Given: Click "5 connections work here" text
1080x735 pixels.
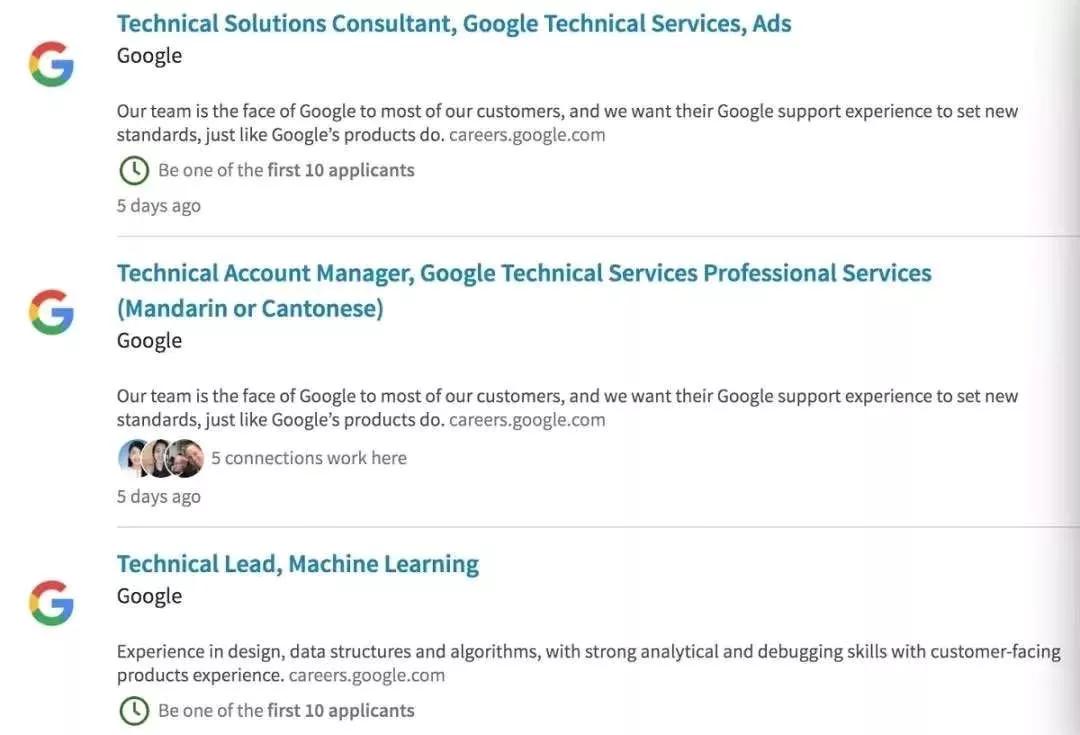Looking at the screenshot, I should coord(309,458).
